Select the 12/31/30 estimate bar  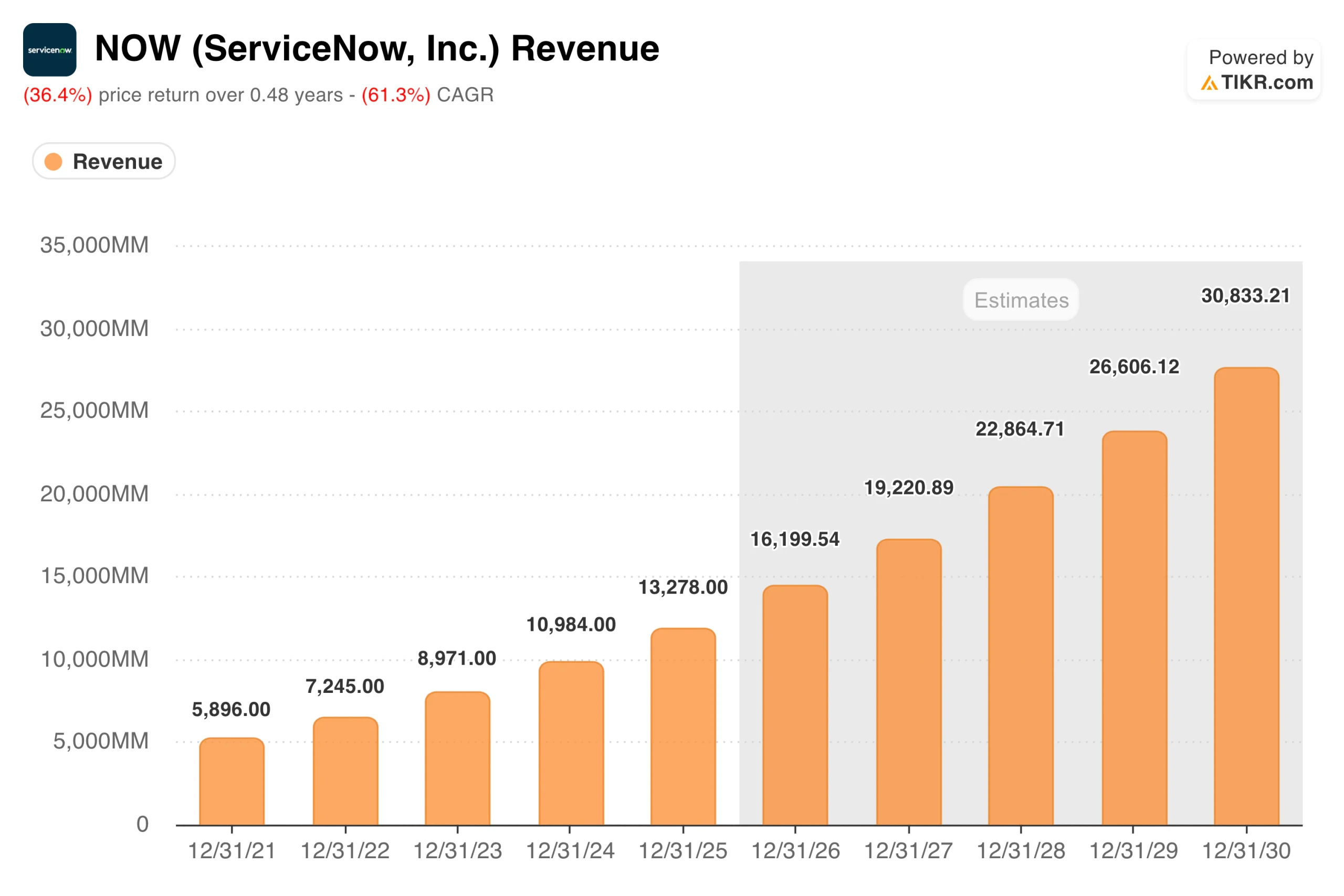[x=1247, y=597]
